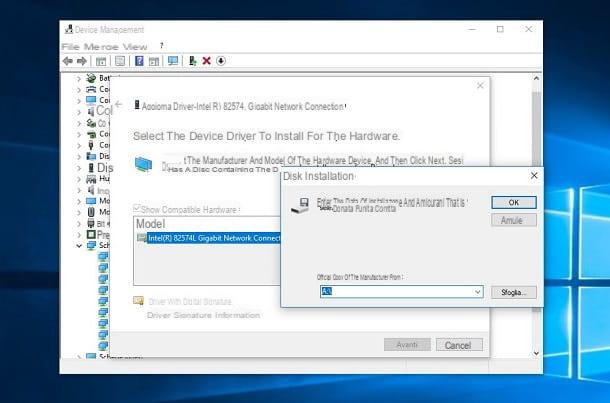Maximize the Device Management window
This screenshot has height=403, width=610.
tap(500, 29)
